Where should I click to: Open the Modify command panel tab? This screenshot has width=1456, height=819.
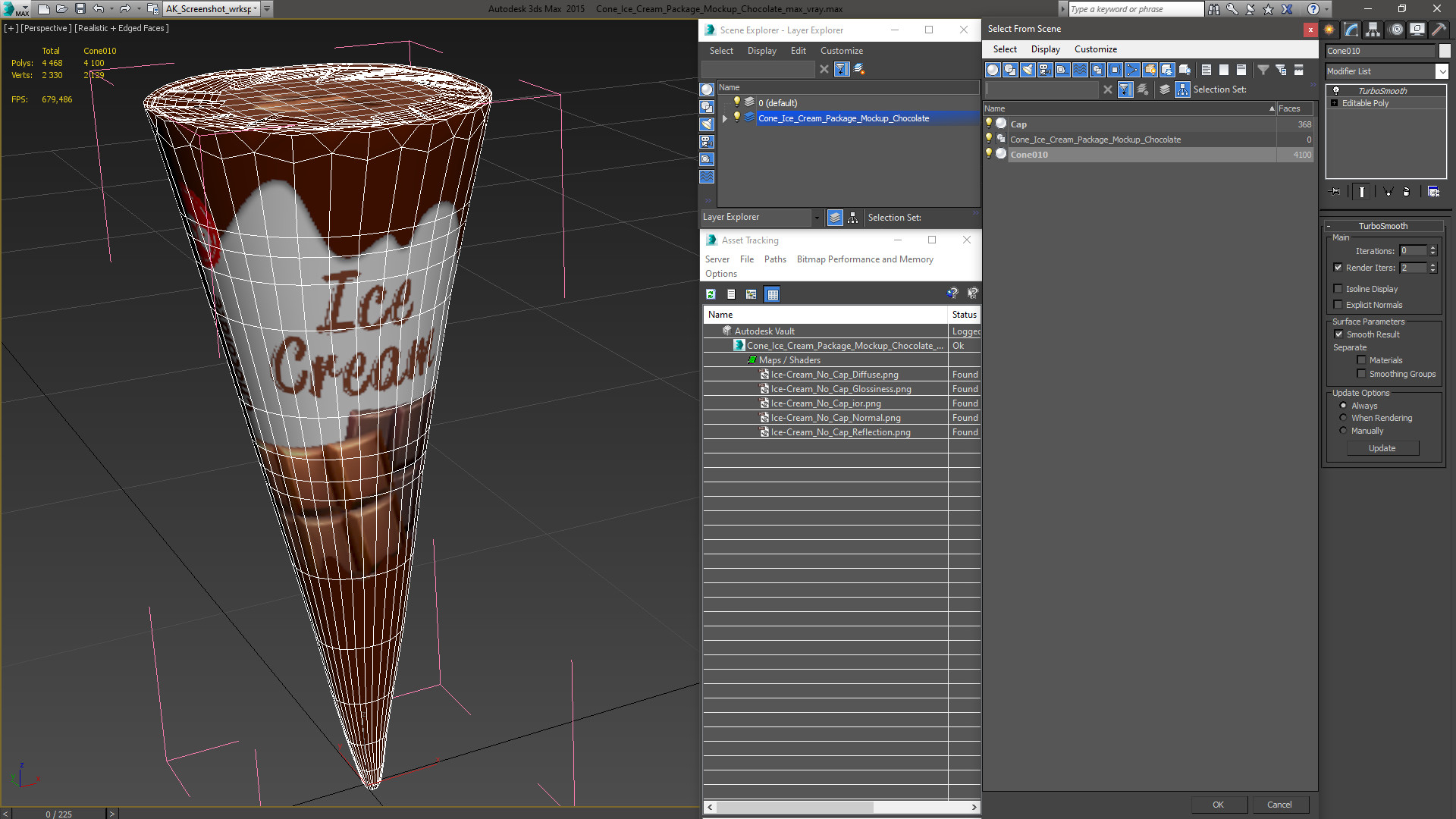coord(1351,30)
